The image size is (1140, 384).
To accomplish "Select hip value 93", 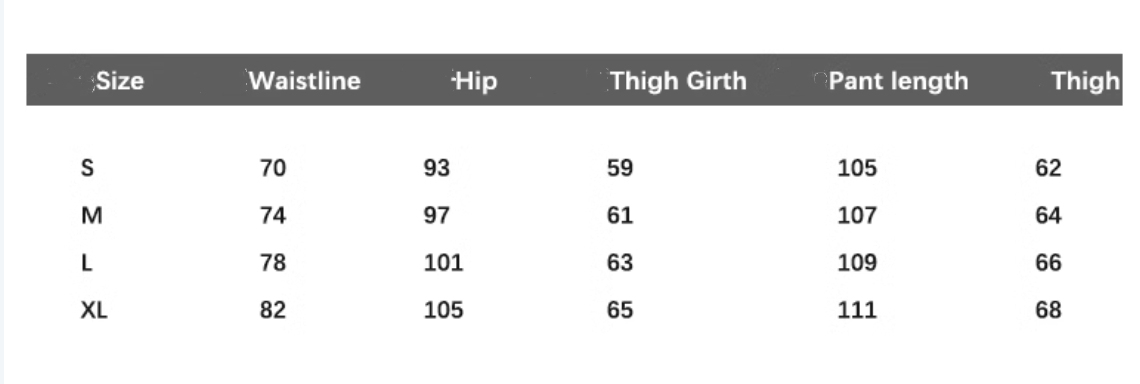I will point(437,168).
